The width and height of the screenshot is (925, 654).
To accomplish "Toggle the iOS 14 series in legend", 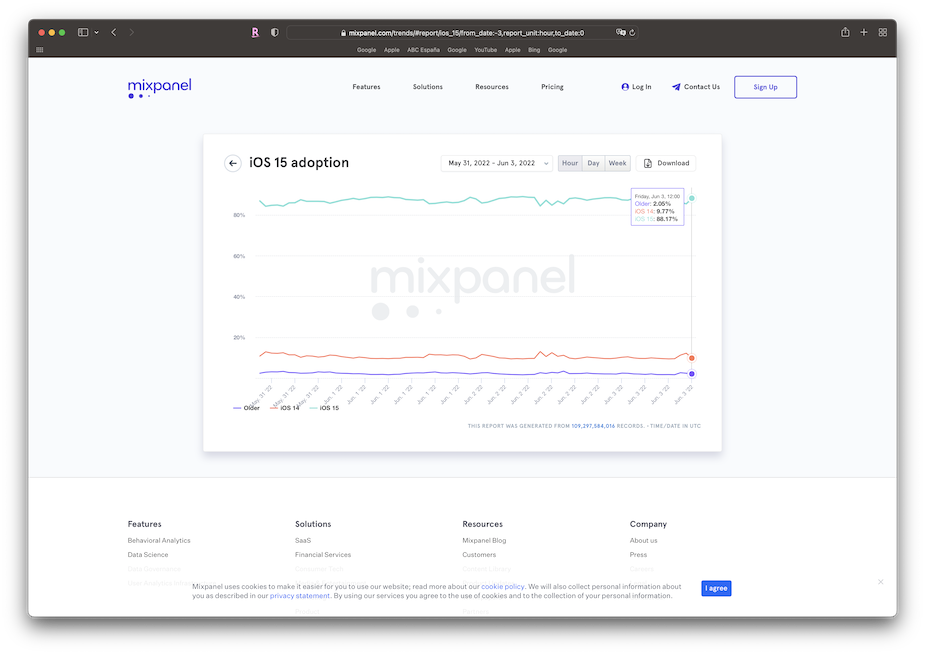I will tap(285, 408).
